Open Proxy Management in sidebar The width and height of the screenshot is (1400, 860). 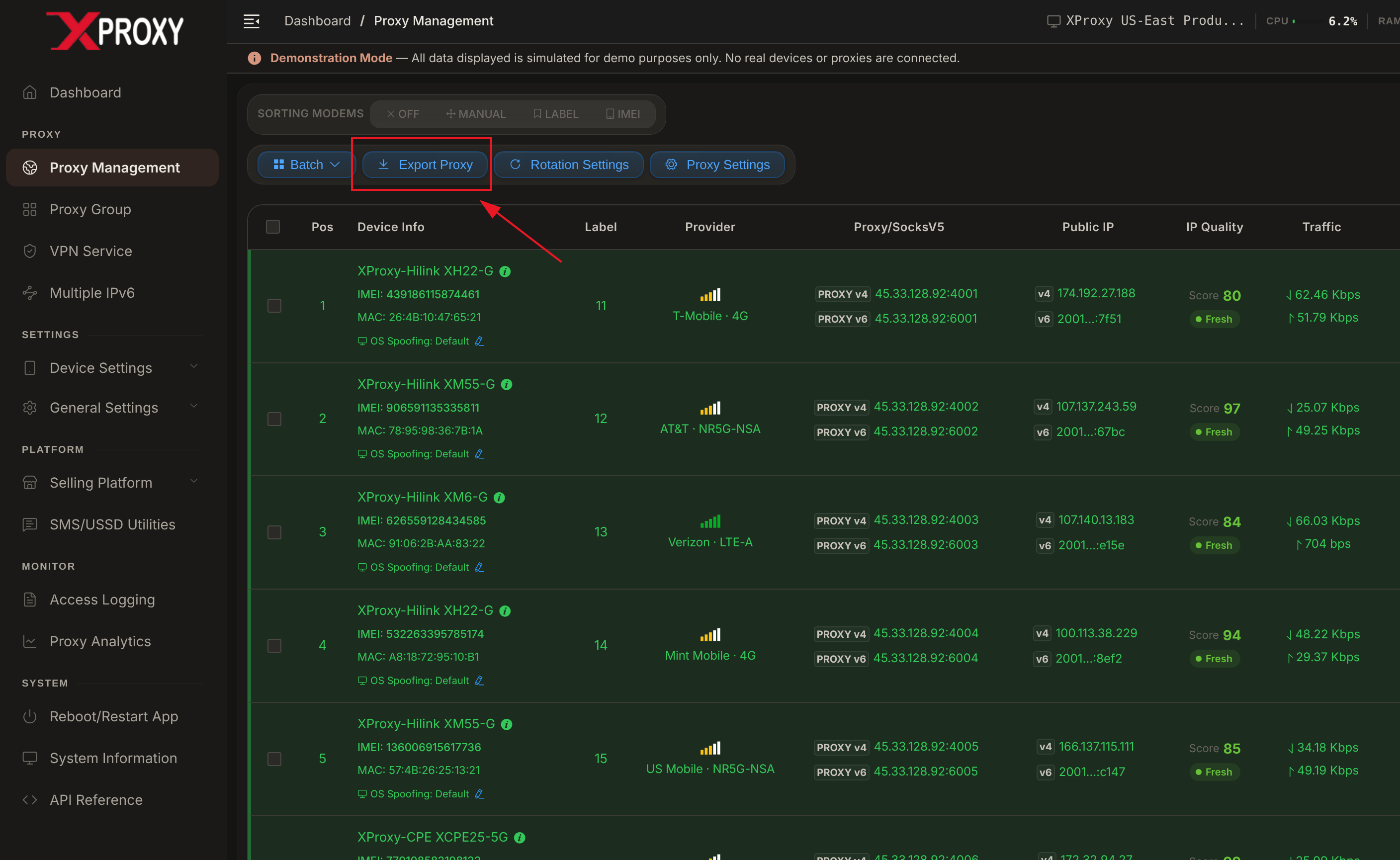tap(112, 167)
